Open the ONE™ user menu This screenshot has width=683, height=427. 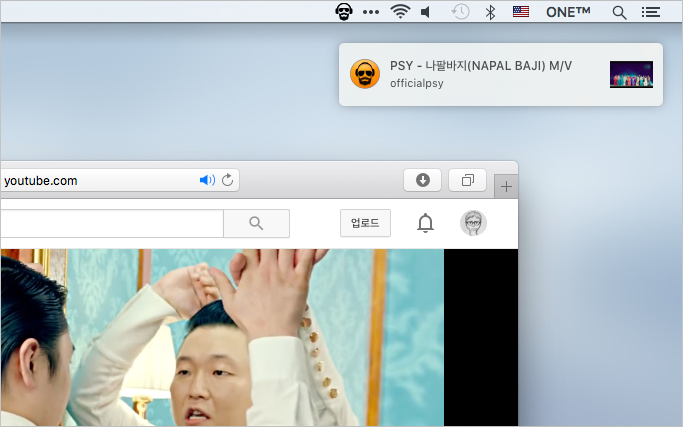[568, 12]
